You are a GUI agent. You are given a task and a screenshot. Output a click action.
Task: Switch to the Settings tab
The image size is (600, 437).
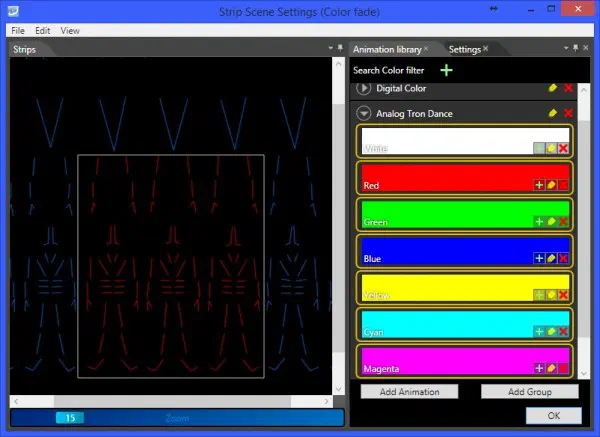click(465, 49)
